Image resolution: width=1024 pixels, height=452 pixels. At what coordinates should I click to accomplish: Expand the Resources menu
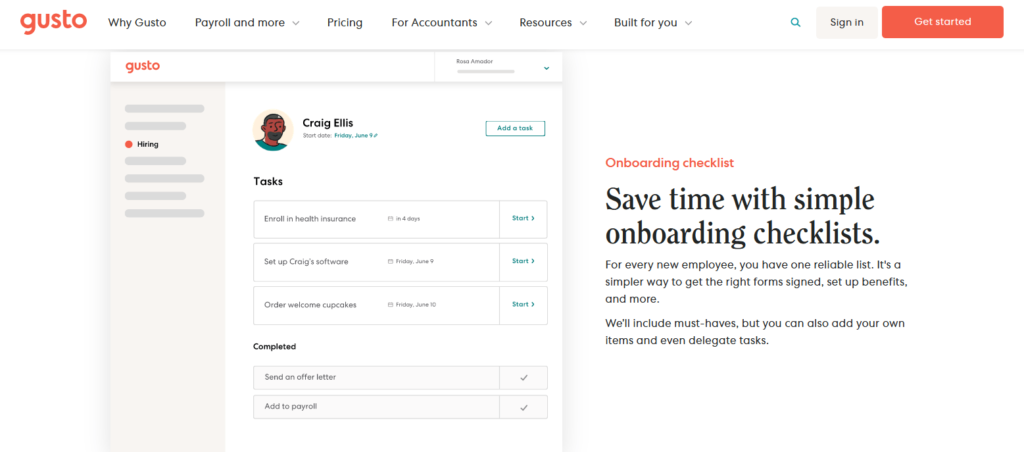pos(553,22)
